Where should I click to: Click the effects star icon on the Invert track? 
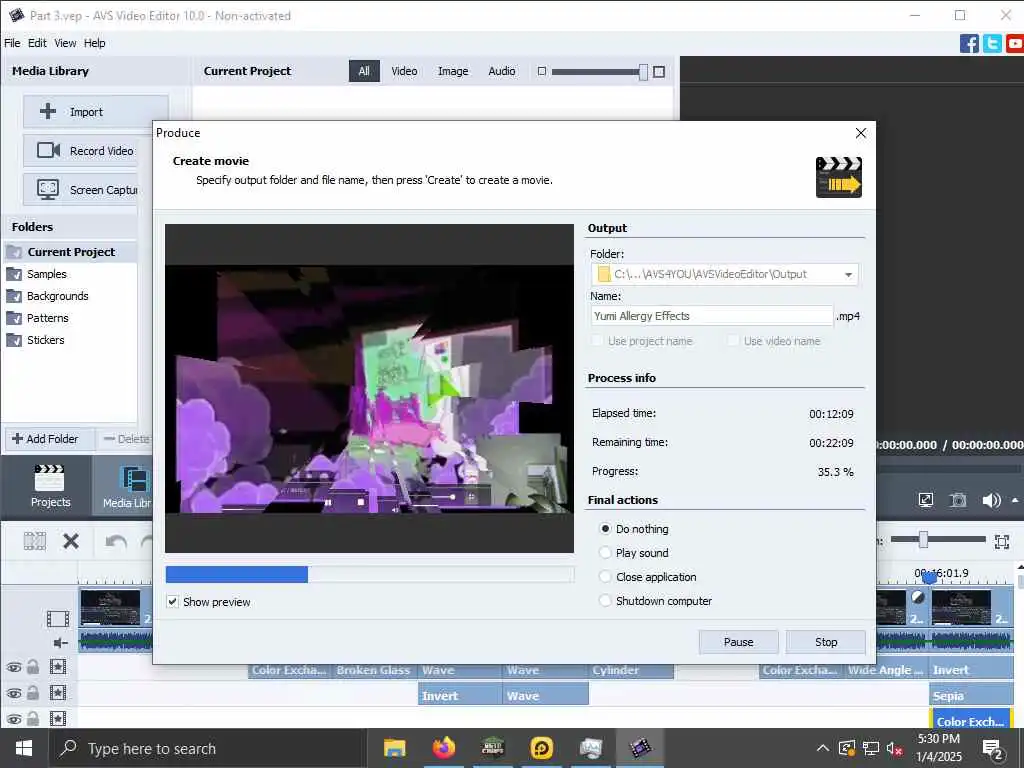coord(58,693)
